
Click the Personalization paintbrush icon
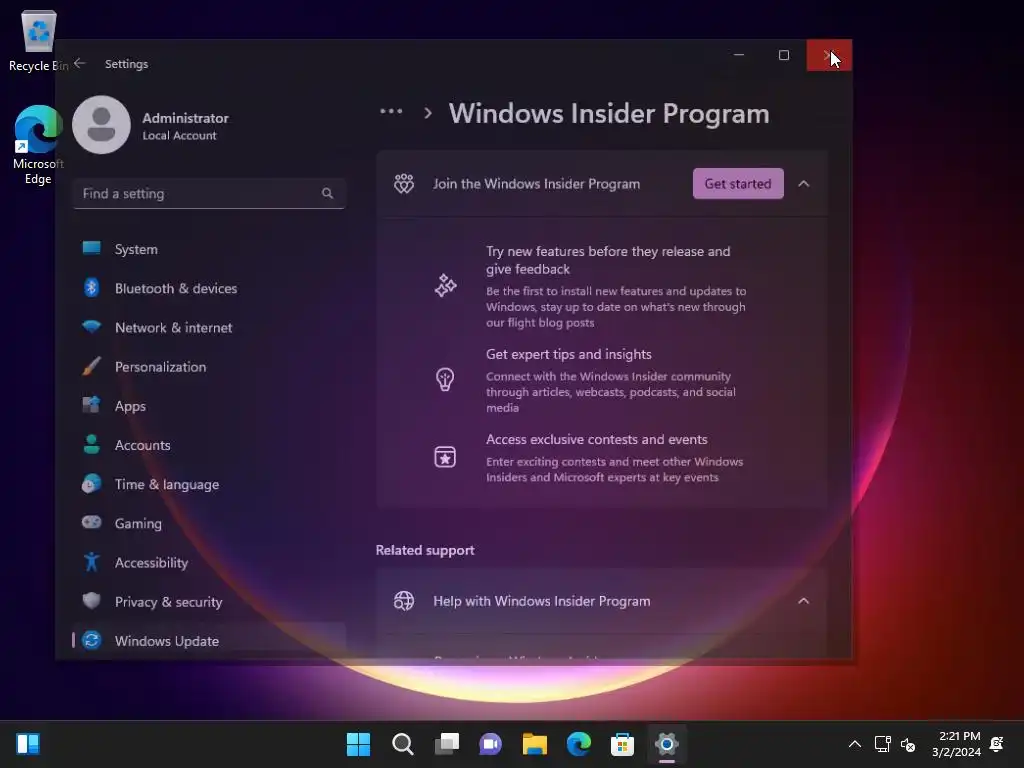[91, 366]
